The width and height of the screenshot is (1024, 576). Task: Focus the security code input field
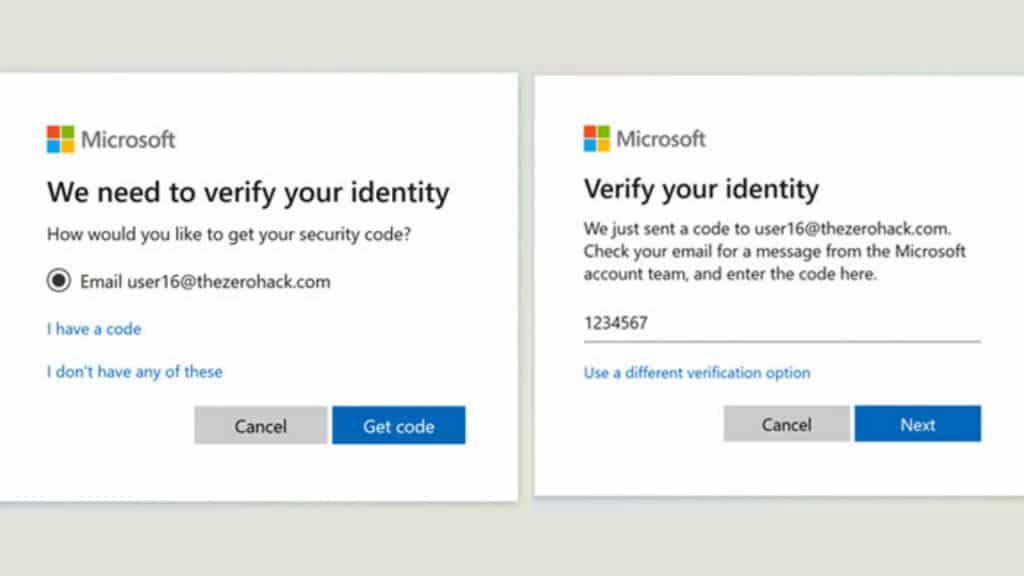click(x=782, y=323)
